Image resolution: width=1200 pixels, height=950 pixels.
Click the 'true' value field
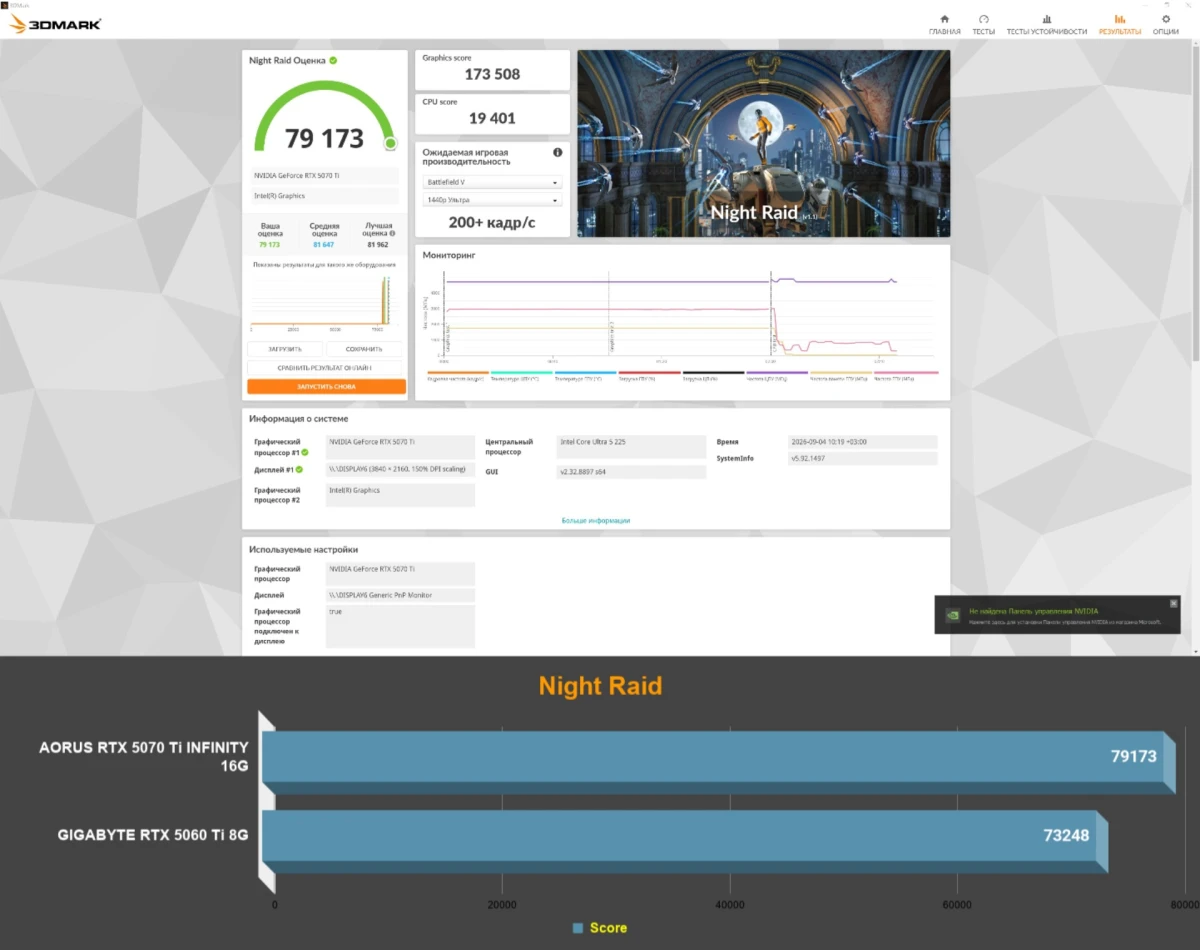pyautogui.click(x=400, y=626)
